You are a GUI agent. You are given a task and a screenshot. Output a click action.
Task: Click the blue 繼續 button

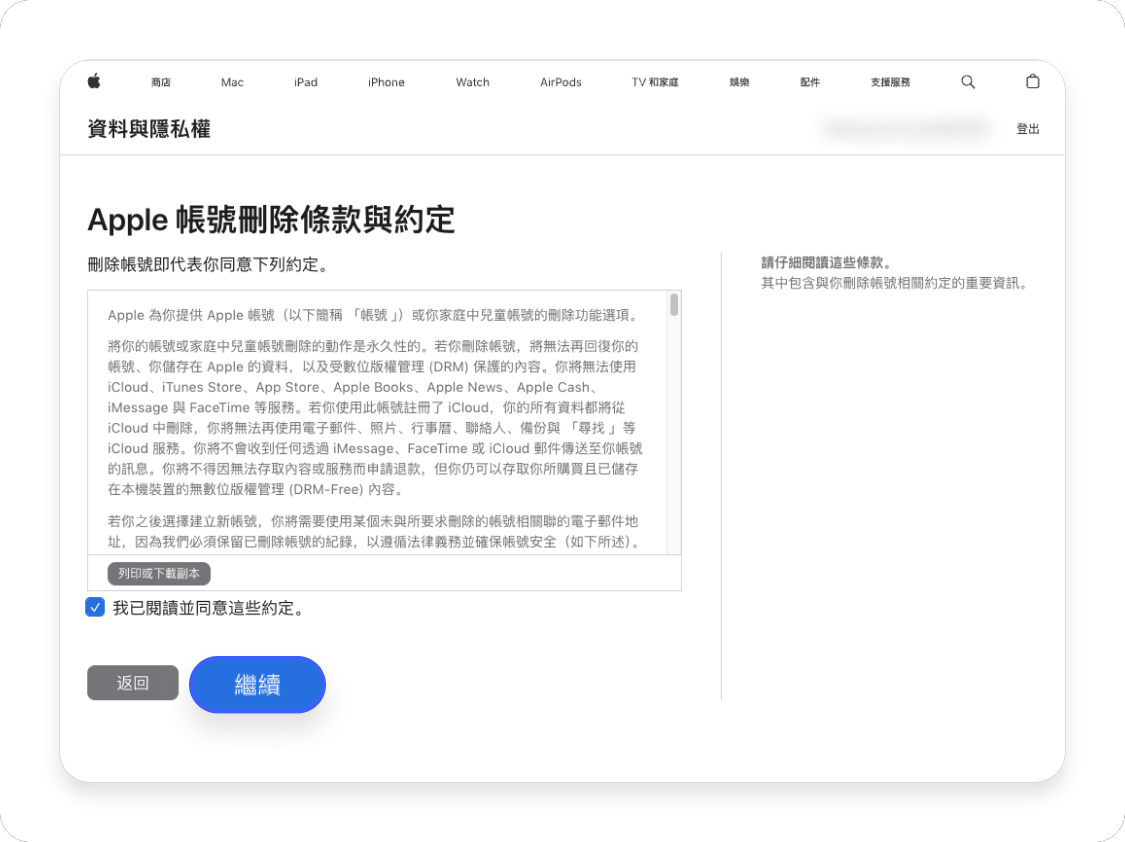(x=258, y=685)
